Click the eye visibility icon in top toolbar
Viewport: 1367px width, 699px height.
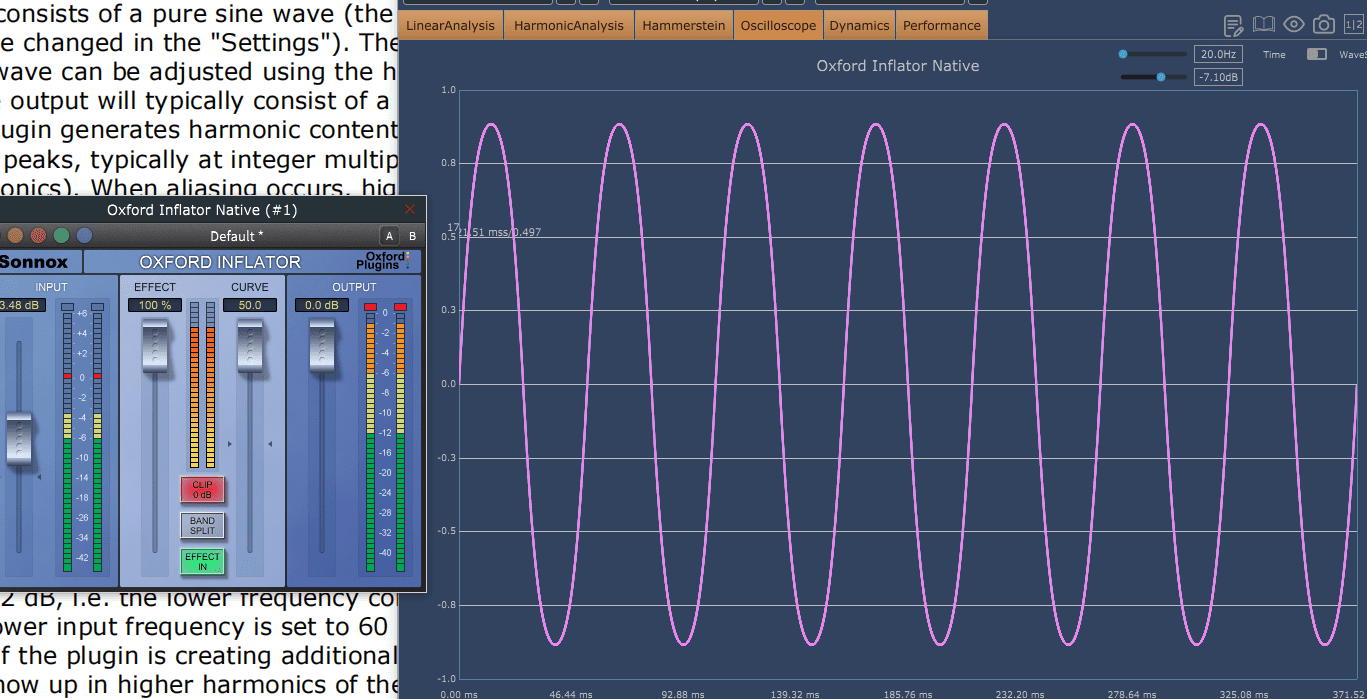[x=1294, y=25]
